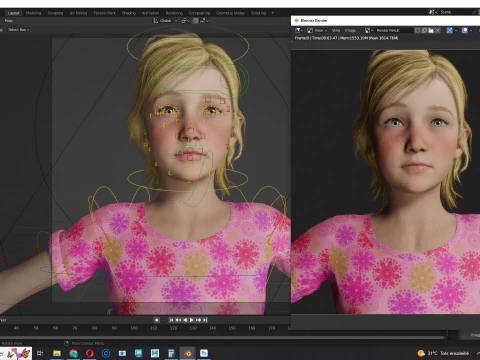Open the Texture Paint workspace tab
This screenshot has height=360, width=480.
(105, 13)
